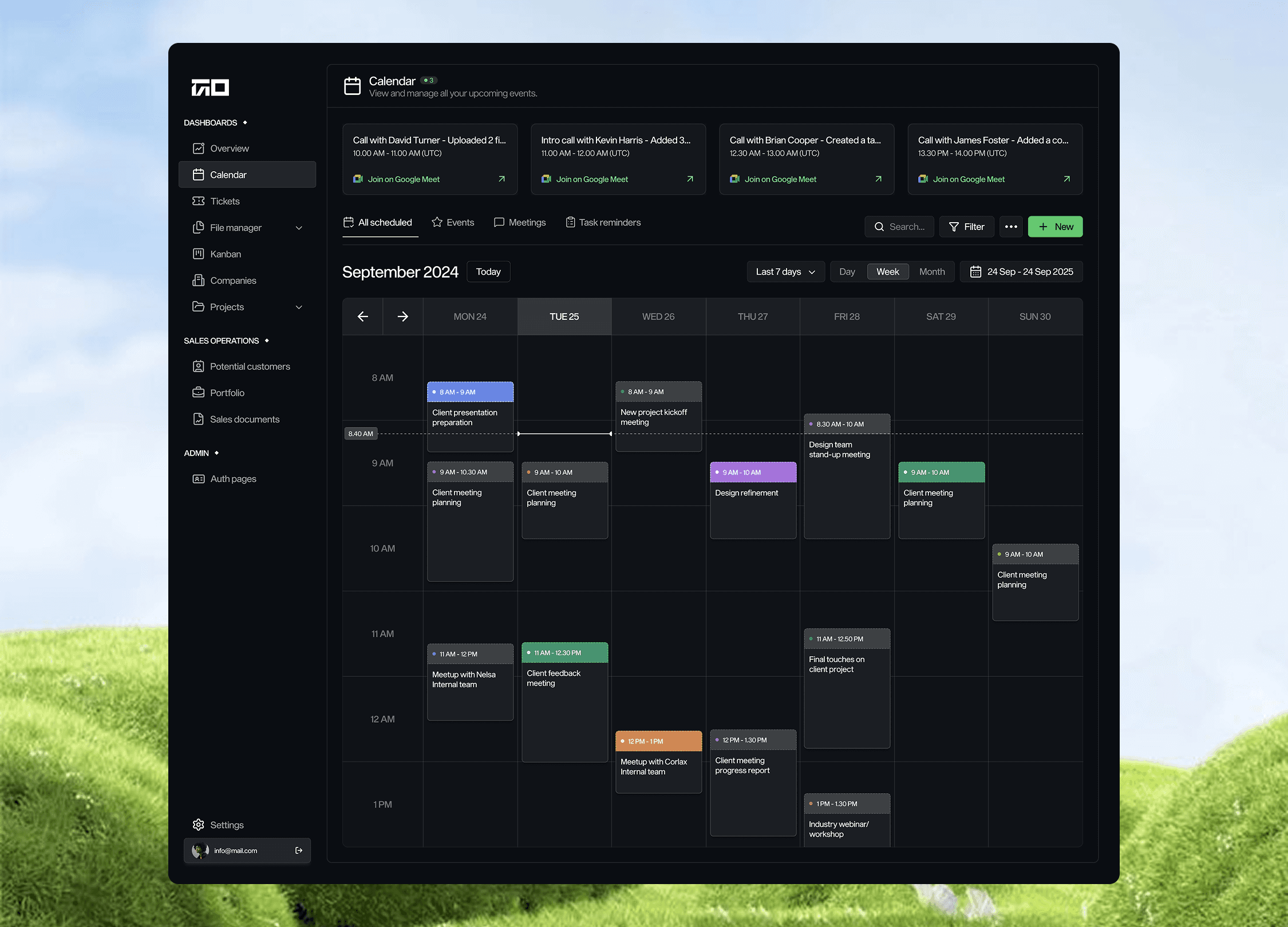Select the Tickets sidebar icon

(x=199, y=201)
